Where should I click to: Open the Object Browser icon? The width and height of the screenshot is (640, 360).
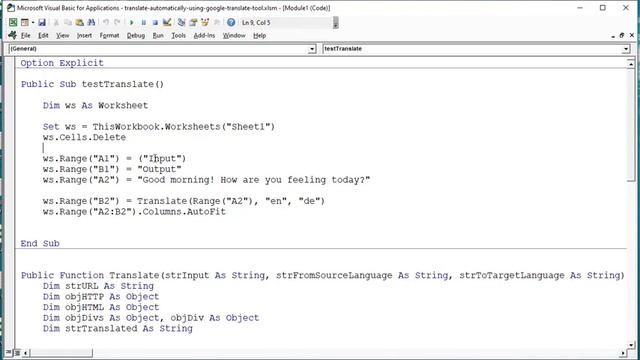[205, 22]
